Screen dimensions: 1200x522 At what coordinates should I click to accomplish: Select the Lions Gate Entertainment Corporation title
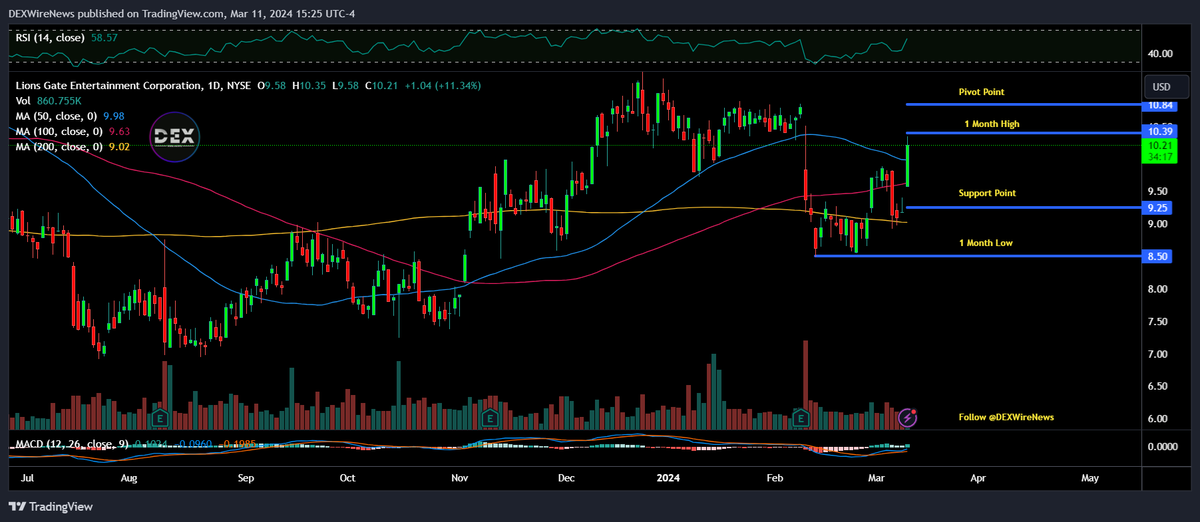[x=107, y=86]
